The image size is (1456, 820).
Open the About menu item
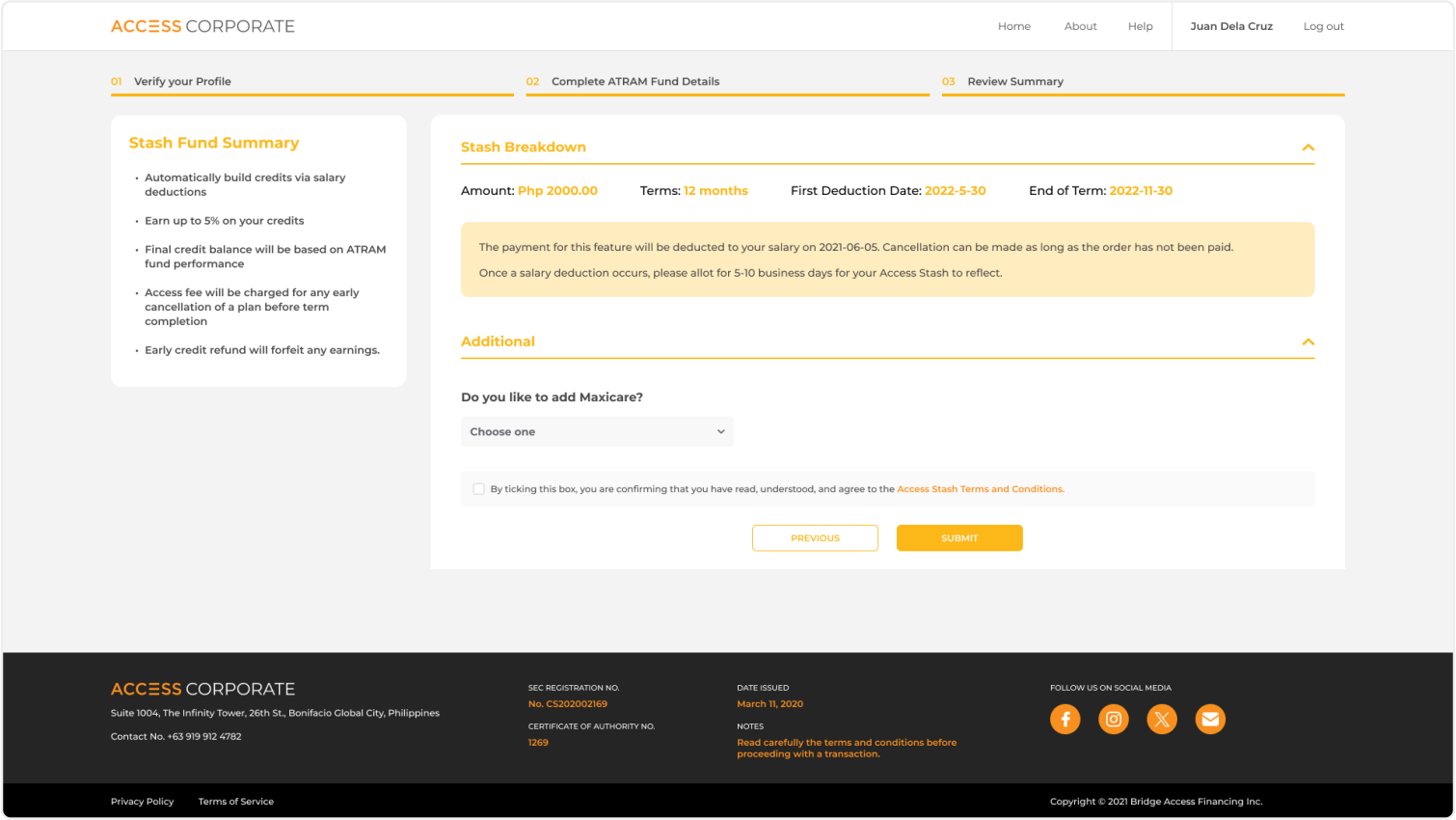1080,26
